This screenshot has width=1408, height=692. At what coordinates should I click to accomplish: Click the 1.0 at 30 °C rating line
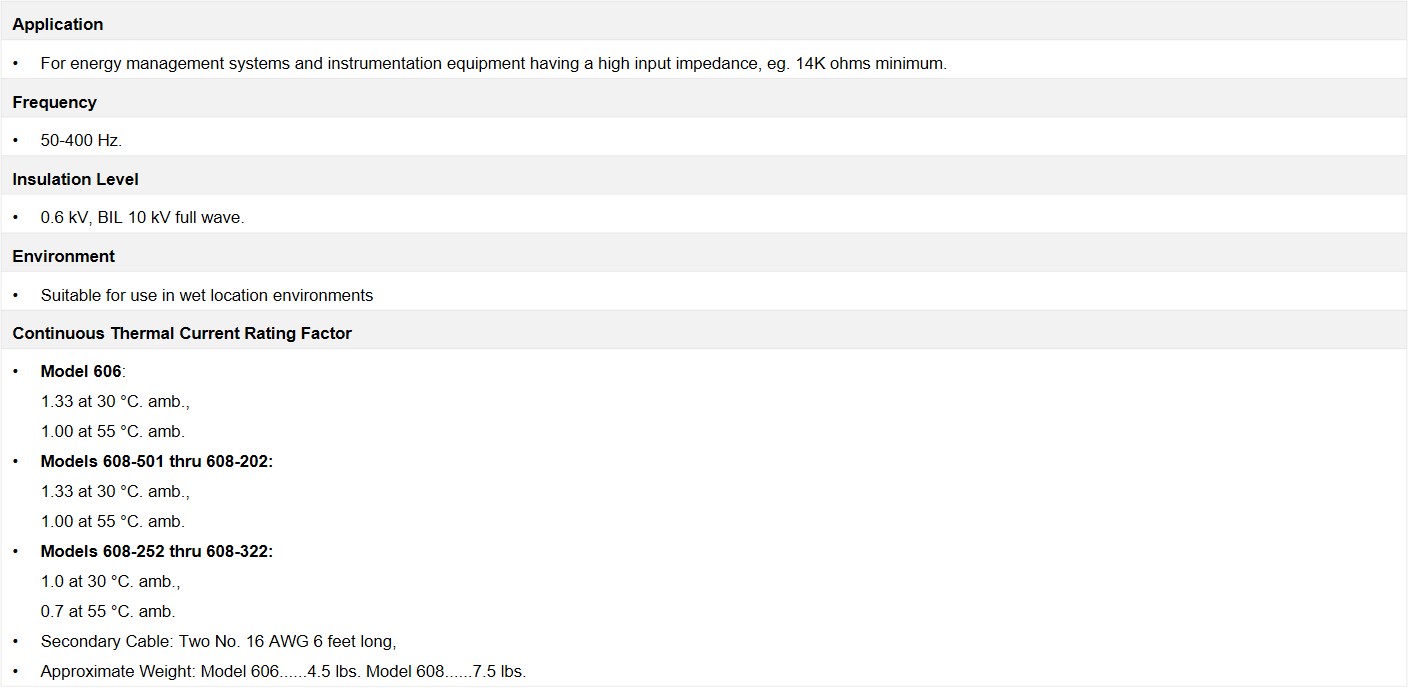pos(111,581)
